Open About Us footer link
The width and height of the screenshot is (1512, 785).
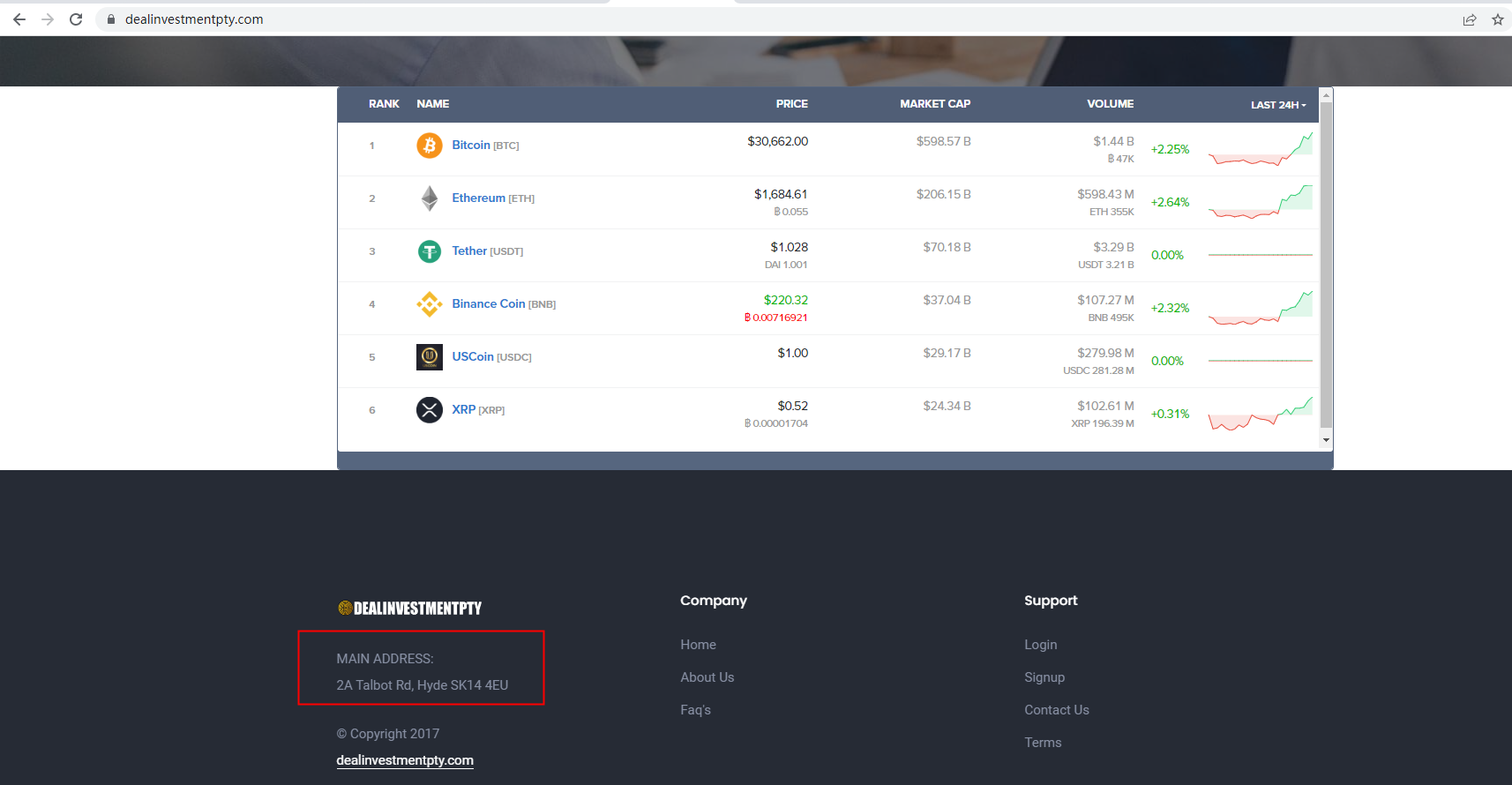[x=707, y=677]
